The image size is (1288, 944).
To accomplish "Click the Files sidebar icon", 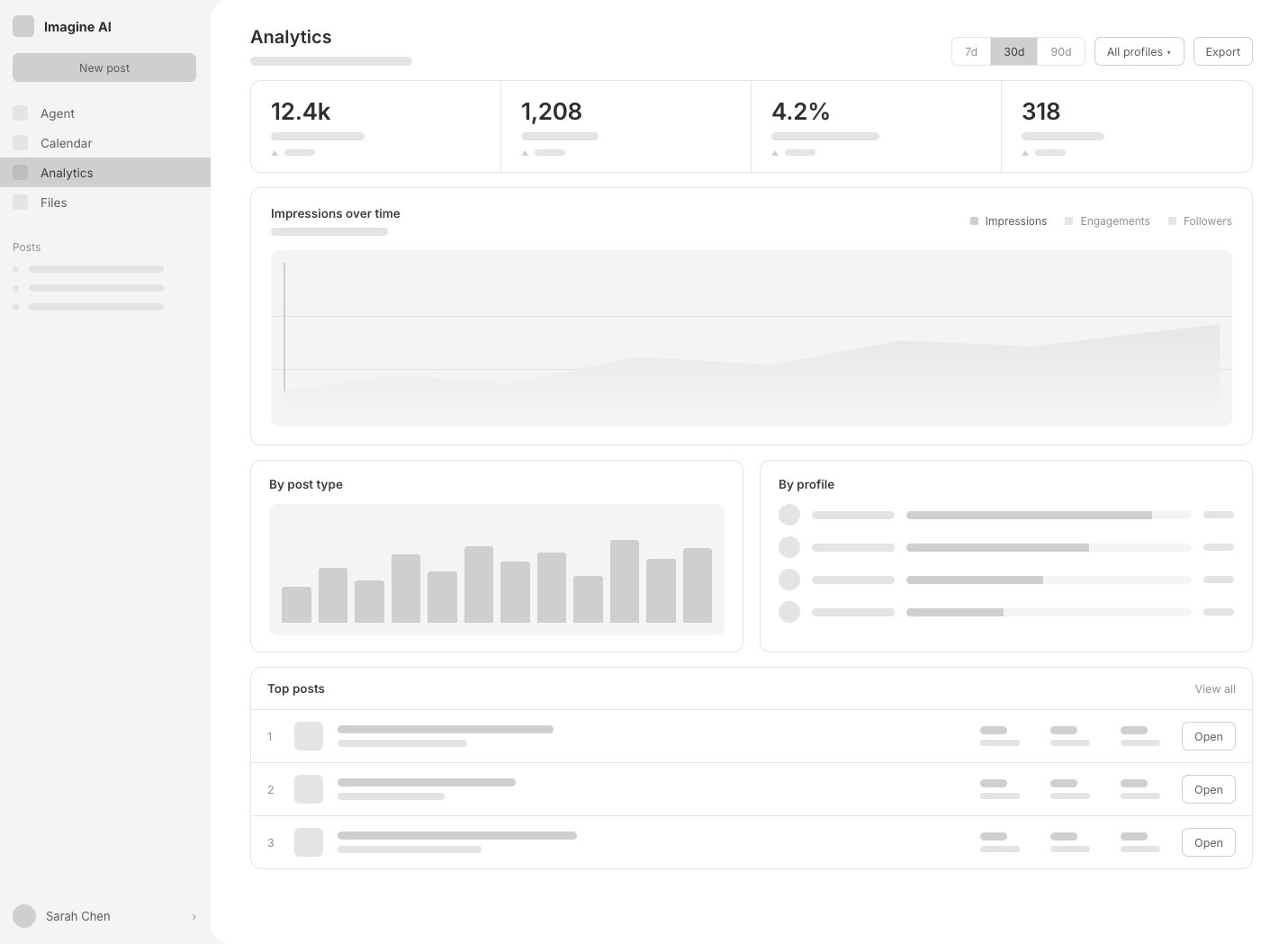I will click(x=20, y=202).
